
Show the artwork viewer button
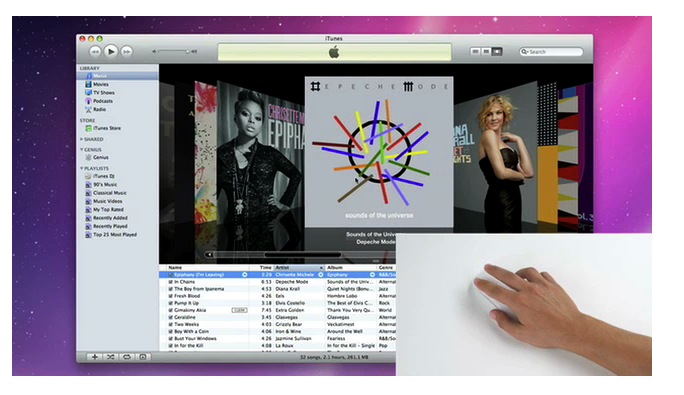pos(143,357)
